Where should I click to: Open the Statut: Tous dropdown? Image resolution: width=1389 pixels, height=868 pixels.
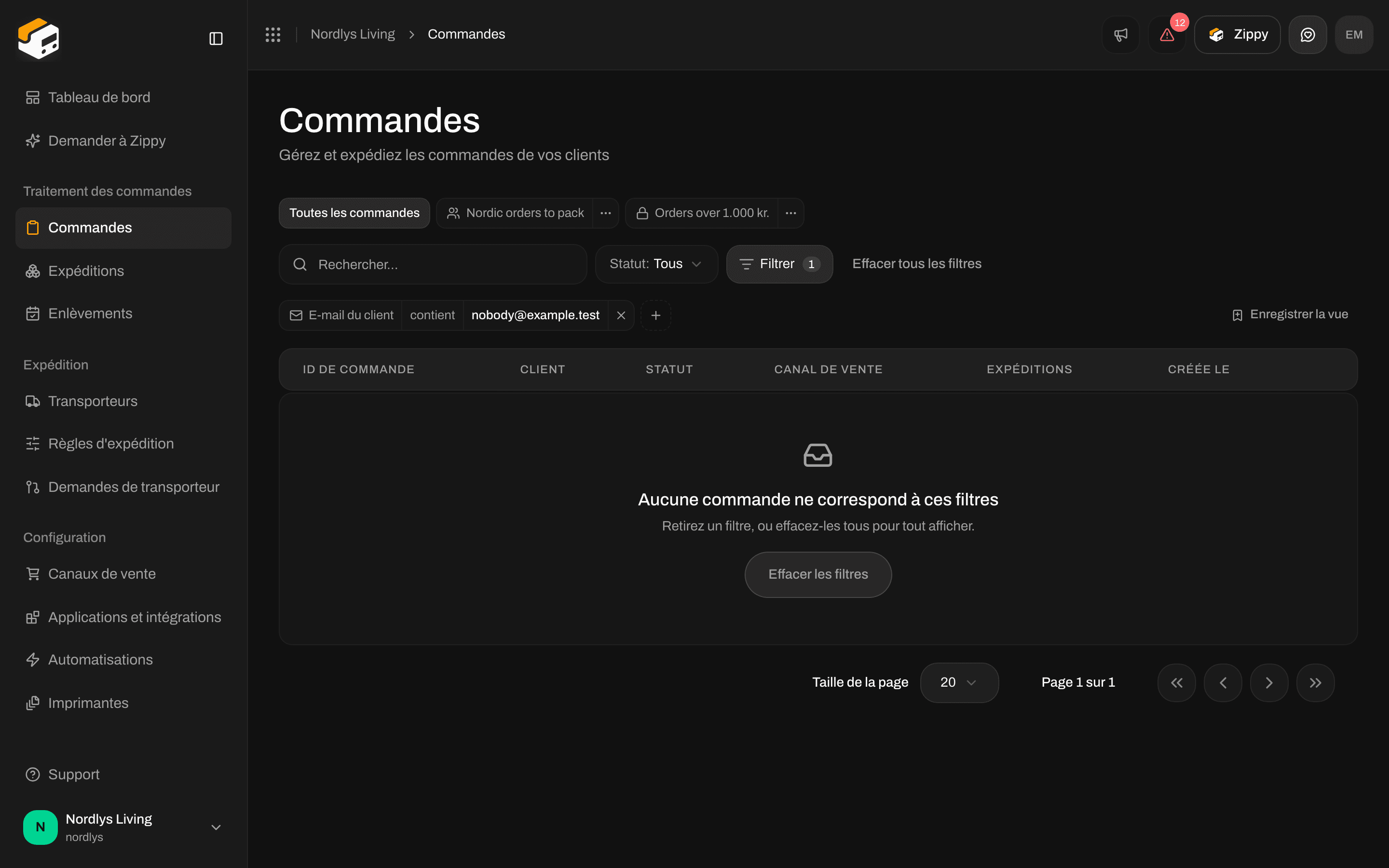pos(656,264)
